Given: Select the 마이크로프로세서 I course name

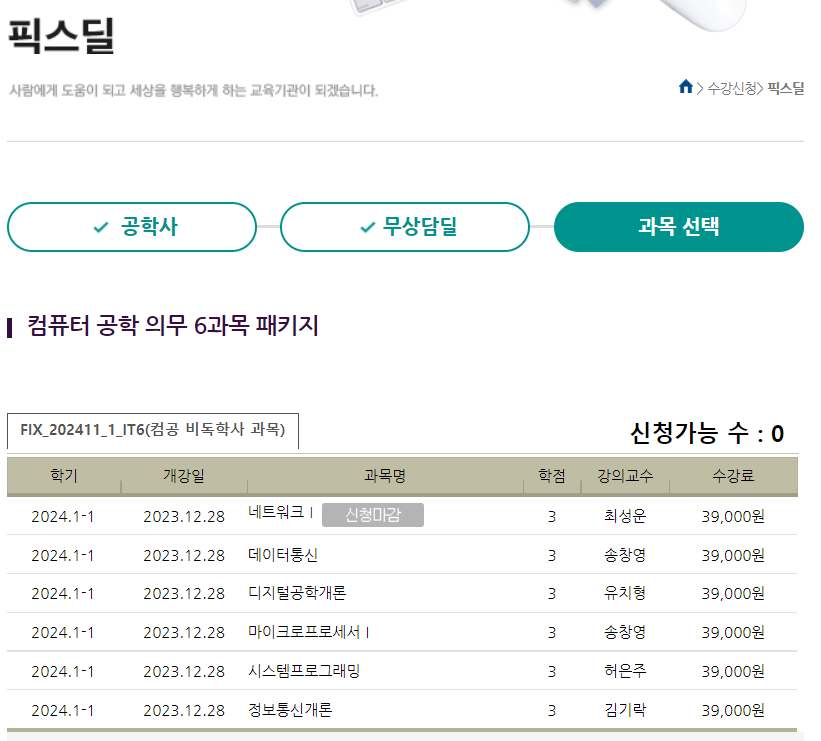Looking at the screenshot, I should (x=309, y=632).
